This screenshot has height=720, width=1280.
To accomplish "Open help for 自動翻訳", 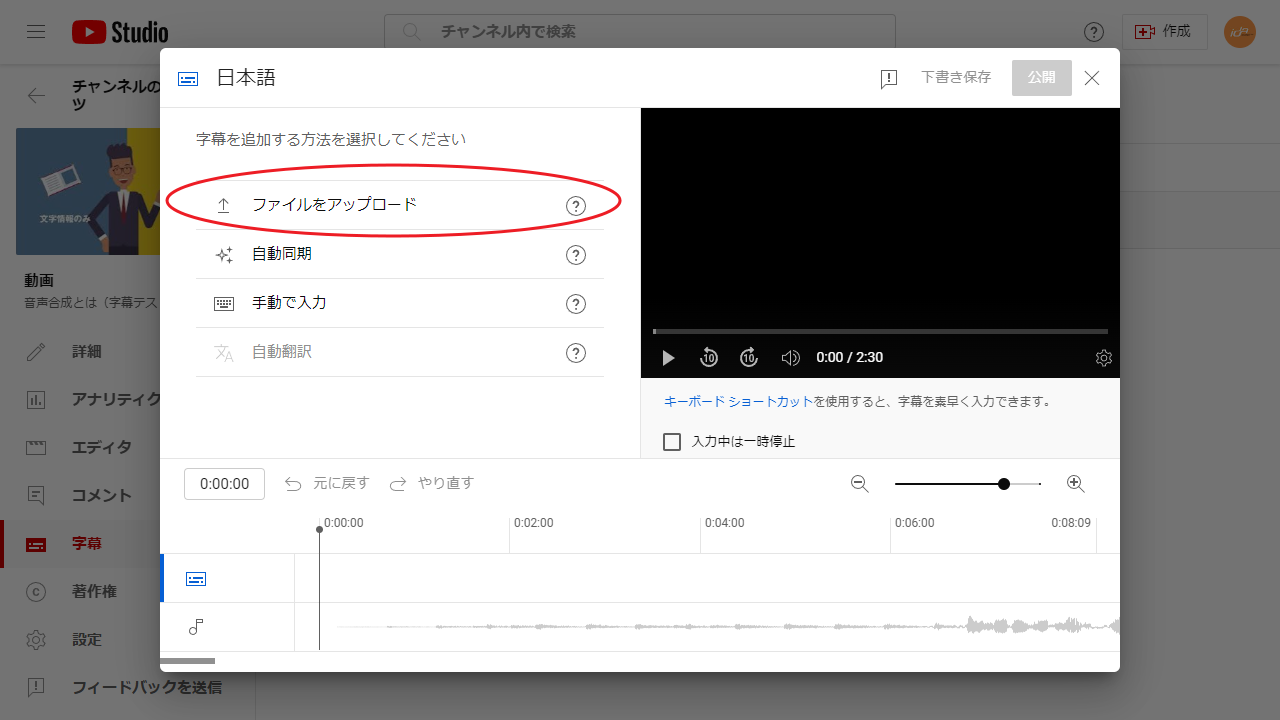I will tap(576, 353).
